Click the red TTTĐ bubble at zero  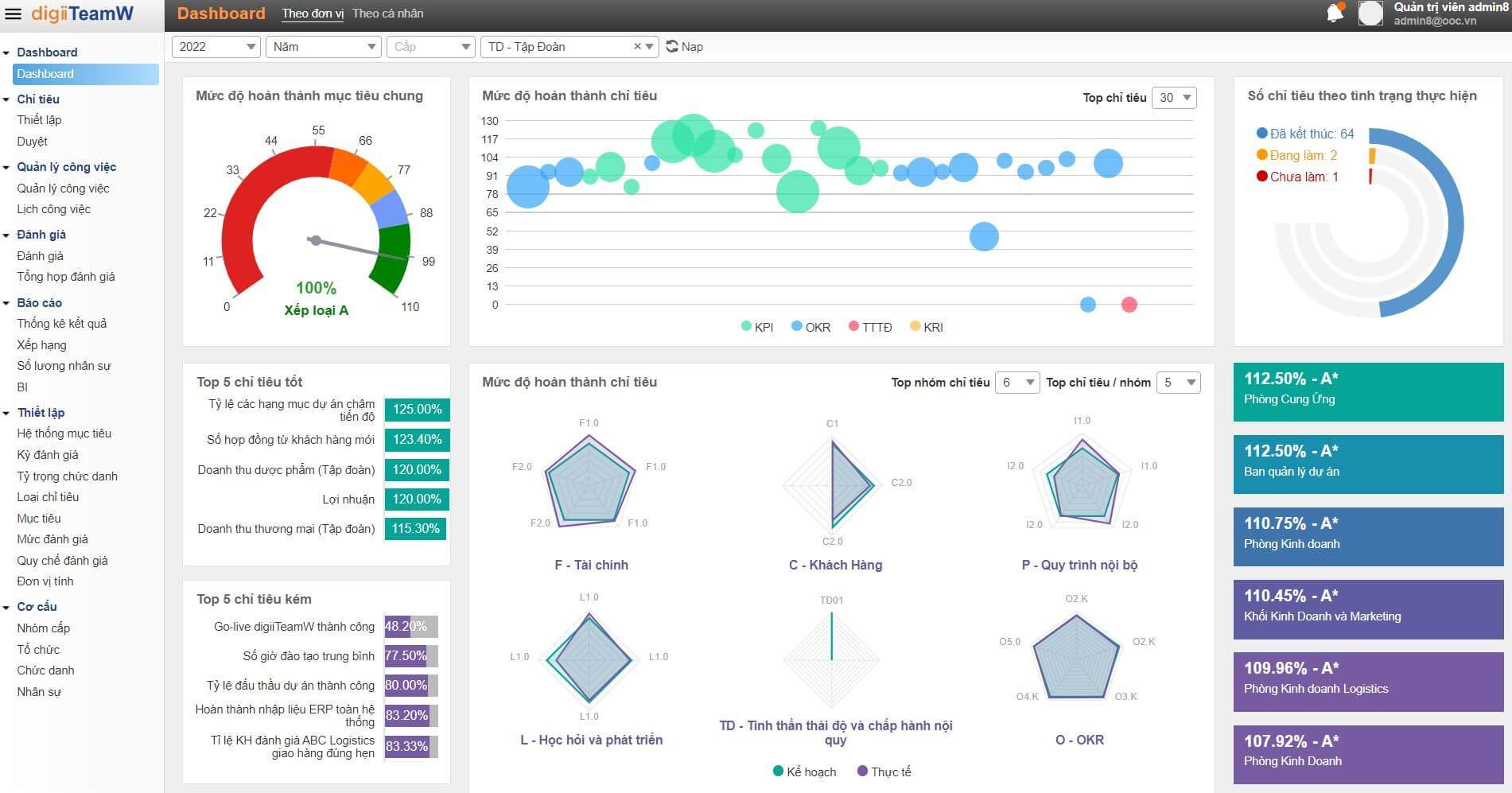click(1129, 305)
